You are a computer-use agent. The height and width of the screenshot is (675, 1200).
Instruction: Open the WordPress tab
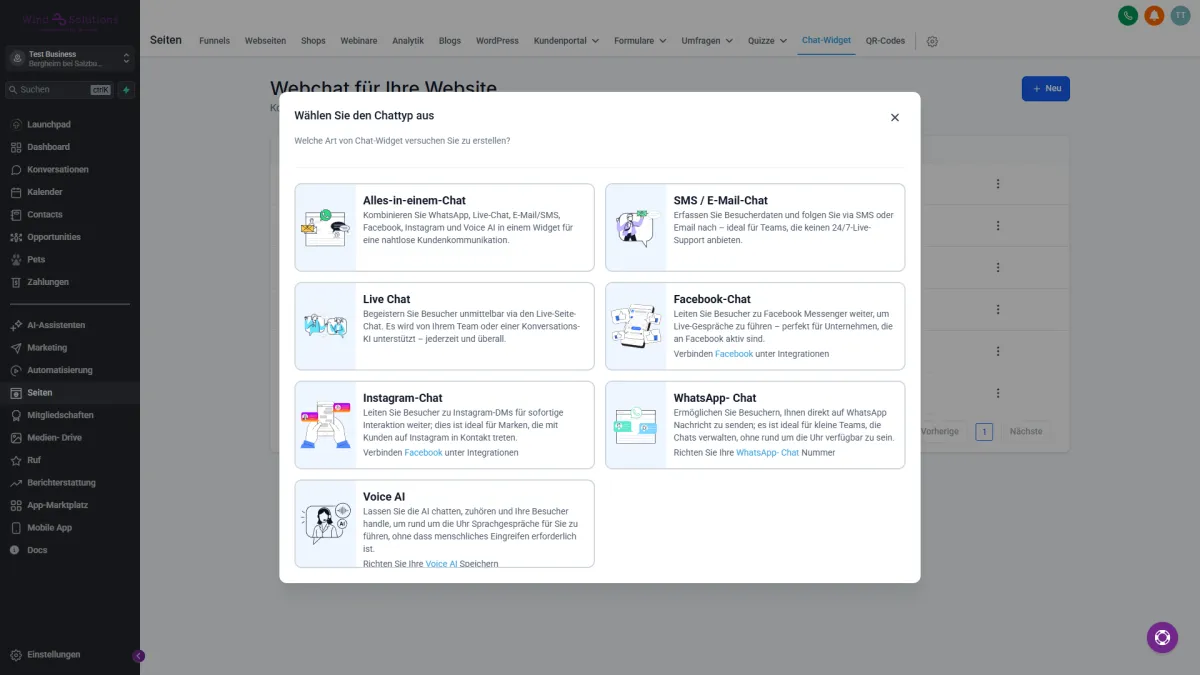[x=497, y=41]
